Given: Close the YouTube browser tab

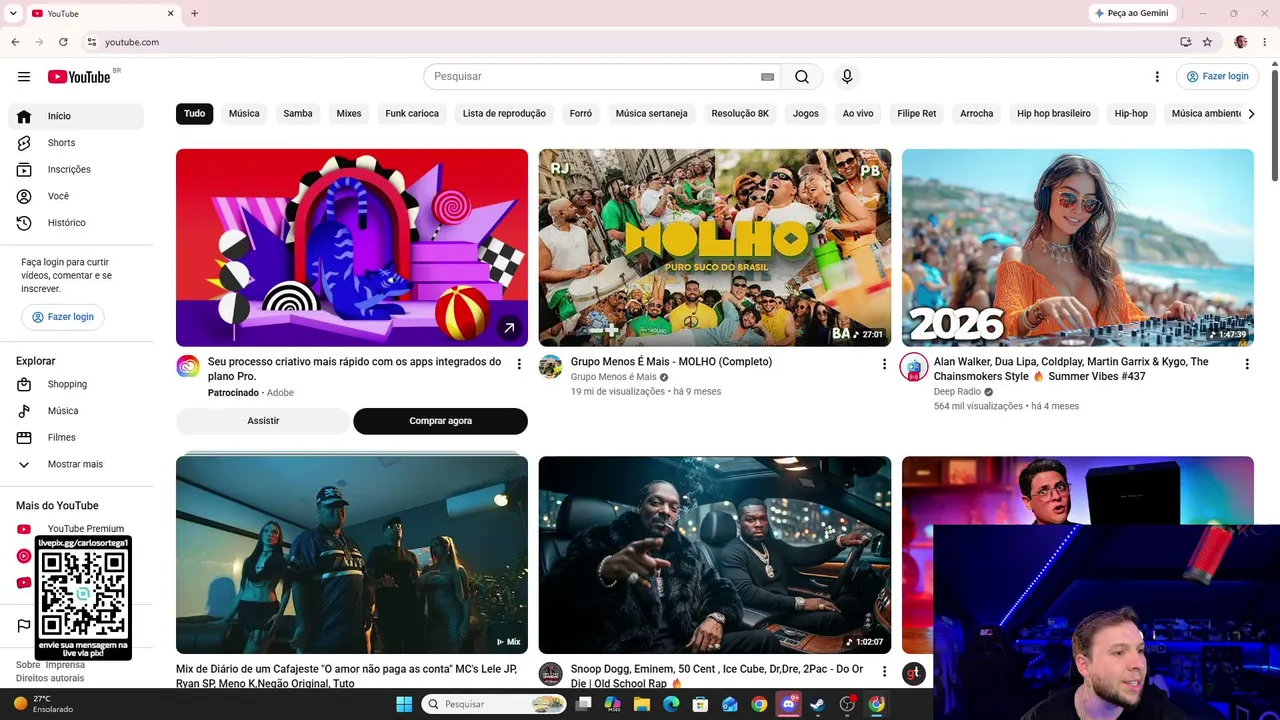Looking at the screenshot, I should point(170,13).
